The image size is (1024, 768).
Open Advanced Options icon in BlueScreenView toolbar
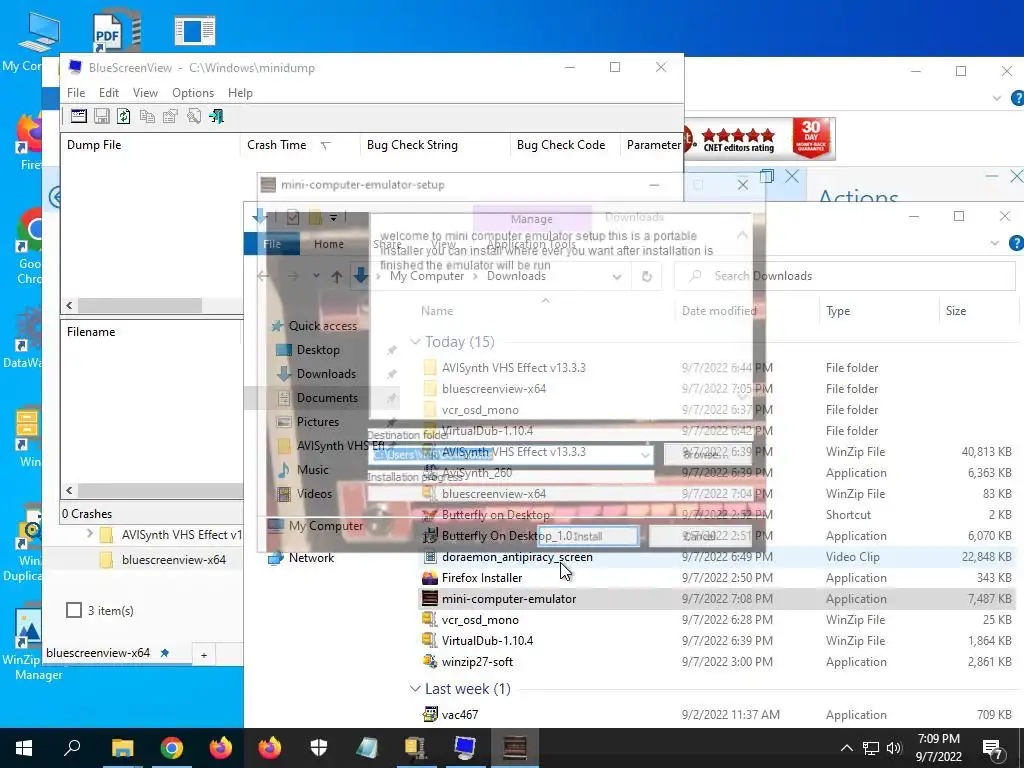[x=79, y=116]
